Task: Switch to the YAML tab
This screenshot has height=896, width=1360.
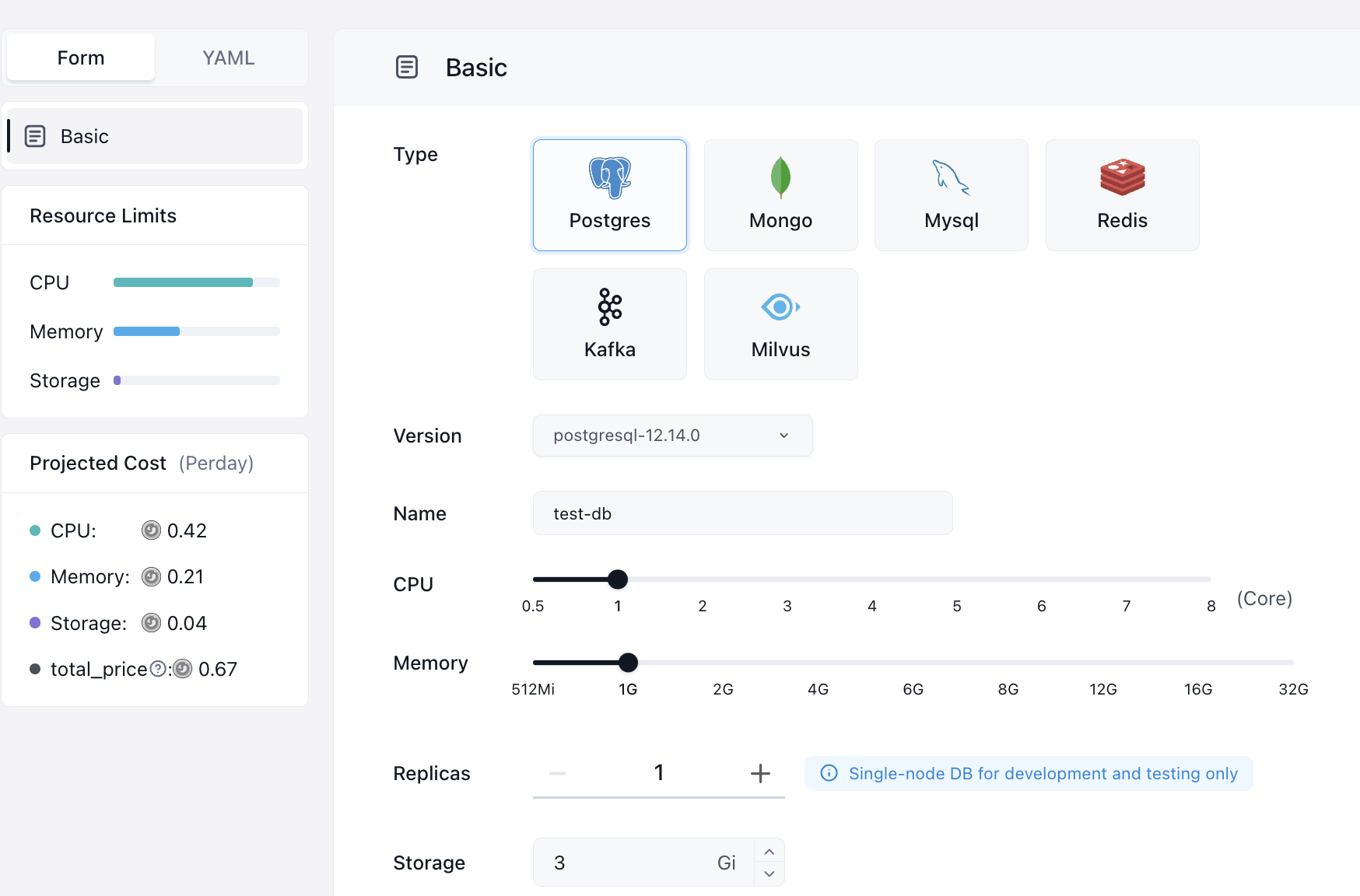Action: point(228,58)
